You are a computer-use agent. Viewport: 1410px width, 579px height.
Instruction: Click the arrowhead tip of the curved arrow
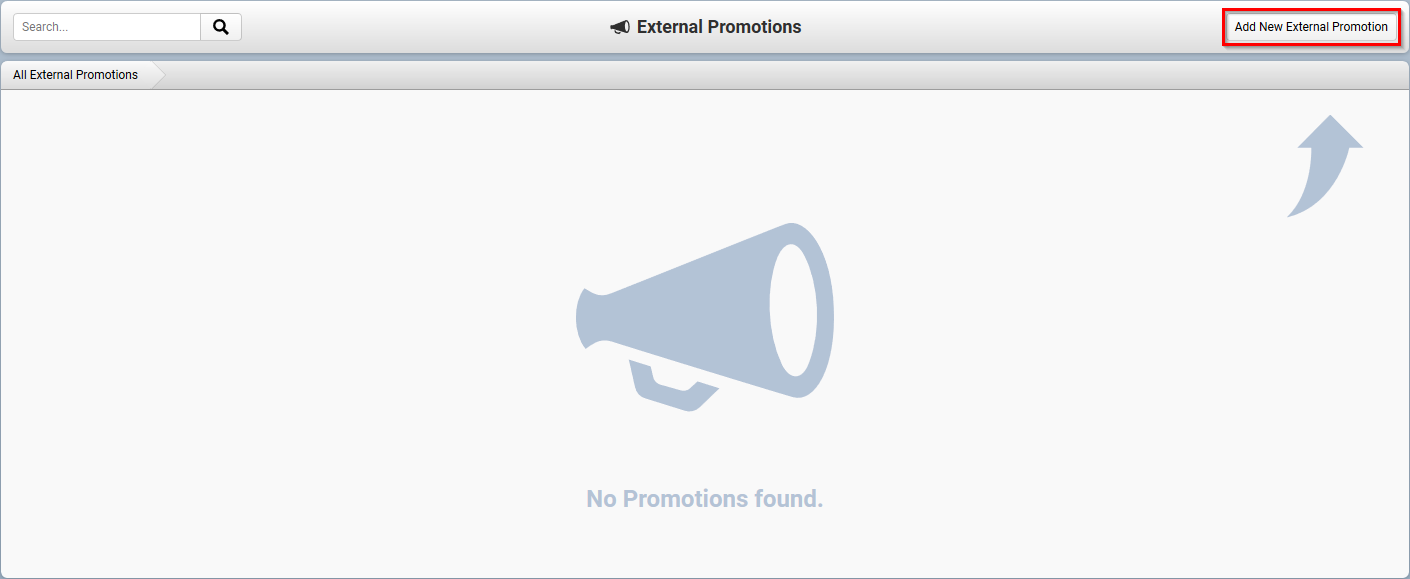click(1331, 130)
